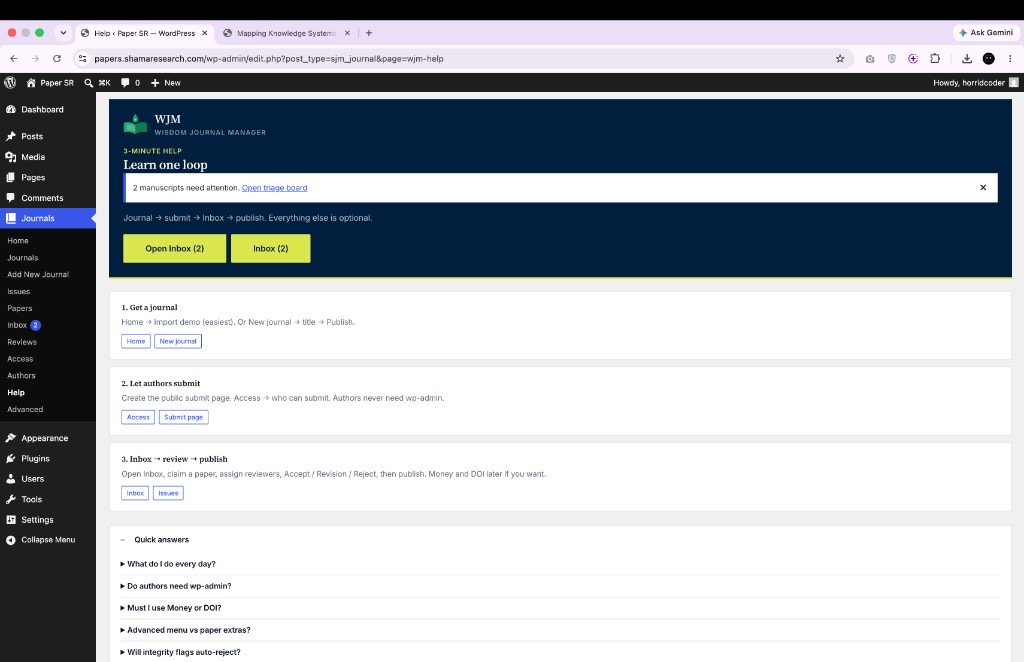Click the site info icon in address bar
The height and width of the screenshot is (662, 1024).
(x=82, y=59)
